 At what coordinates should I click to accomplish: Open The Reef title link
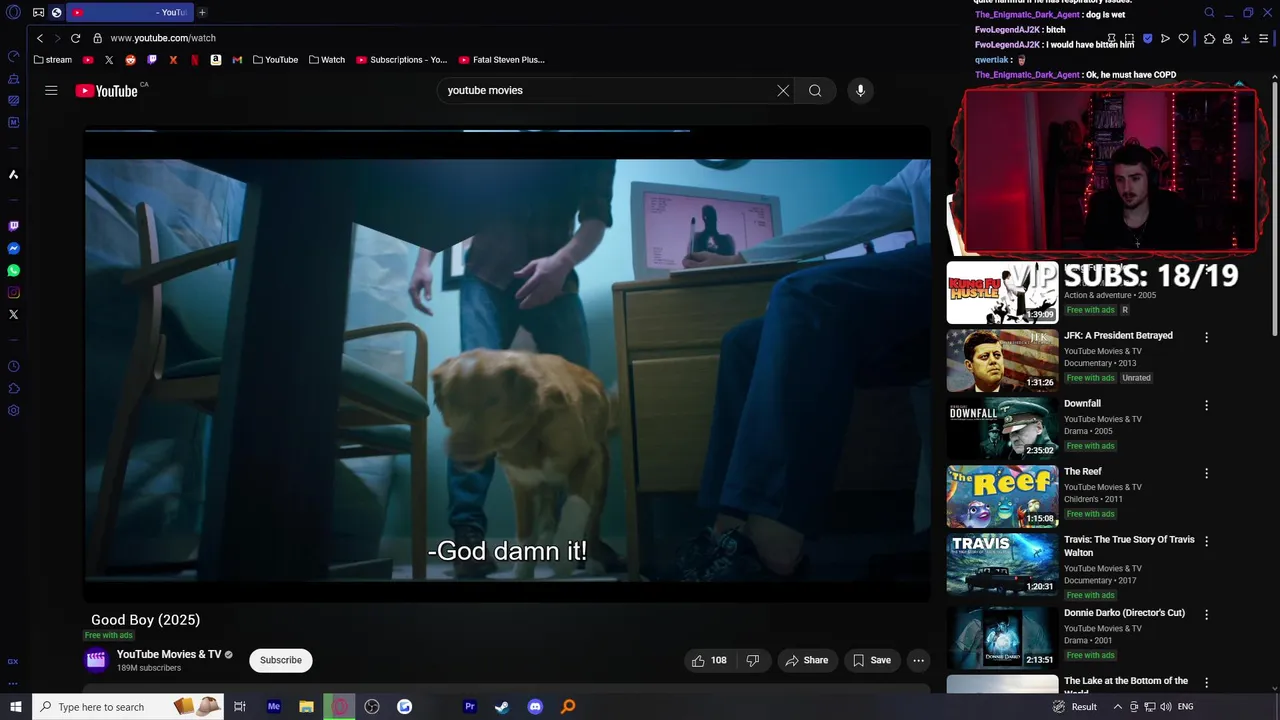tap(1083, 472)
